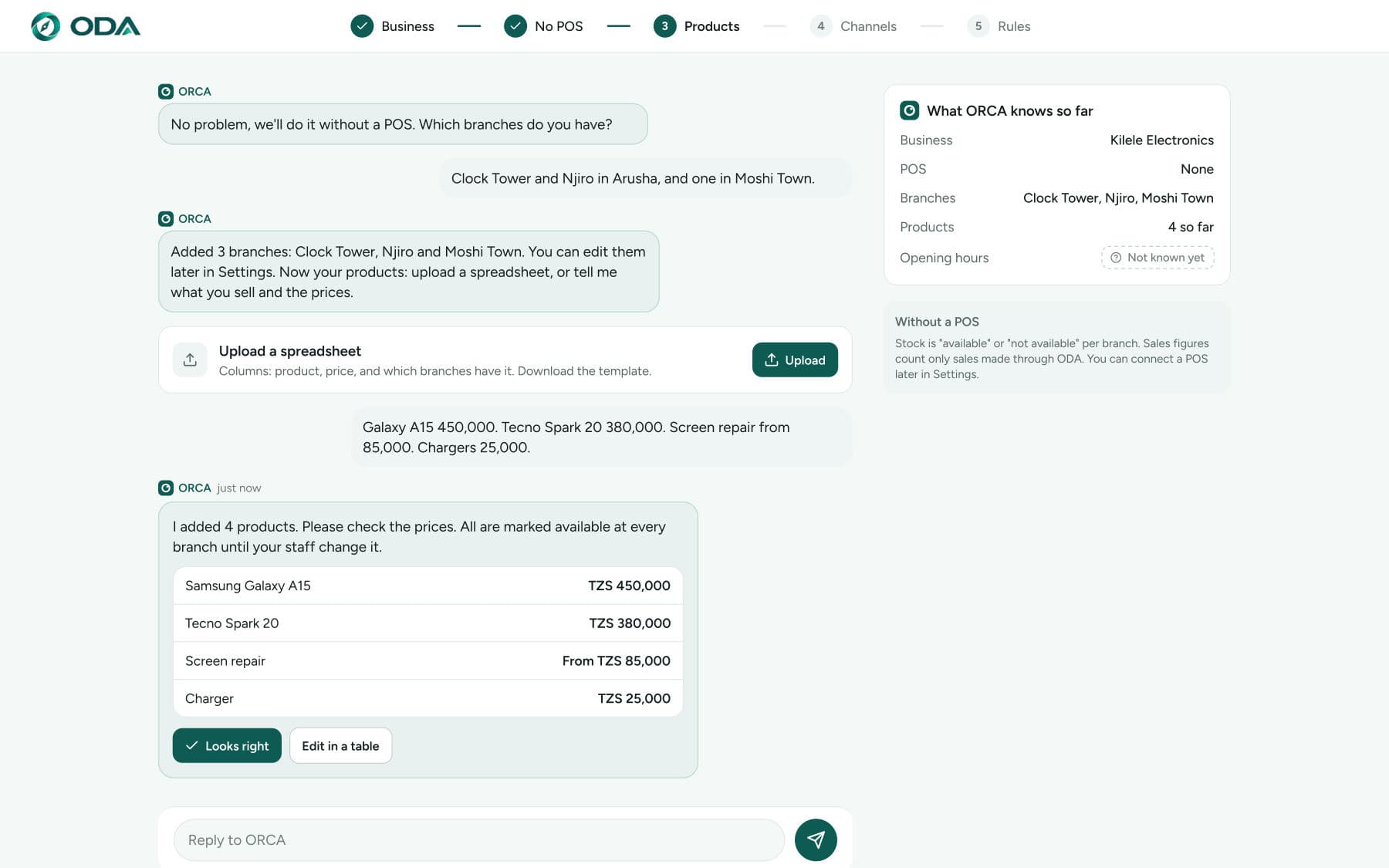Click the POS value None
1389x868 pixels.
pos(1197,169)
